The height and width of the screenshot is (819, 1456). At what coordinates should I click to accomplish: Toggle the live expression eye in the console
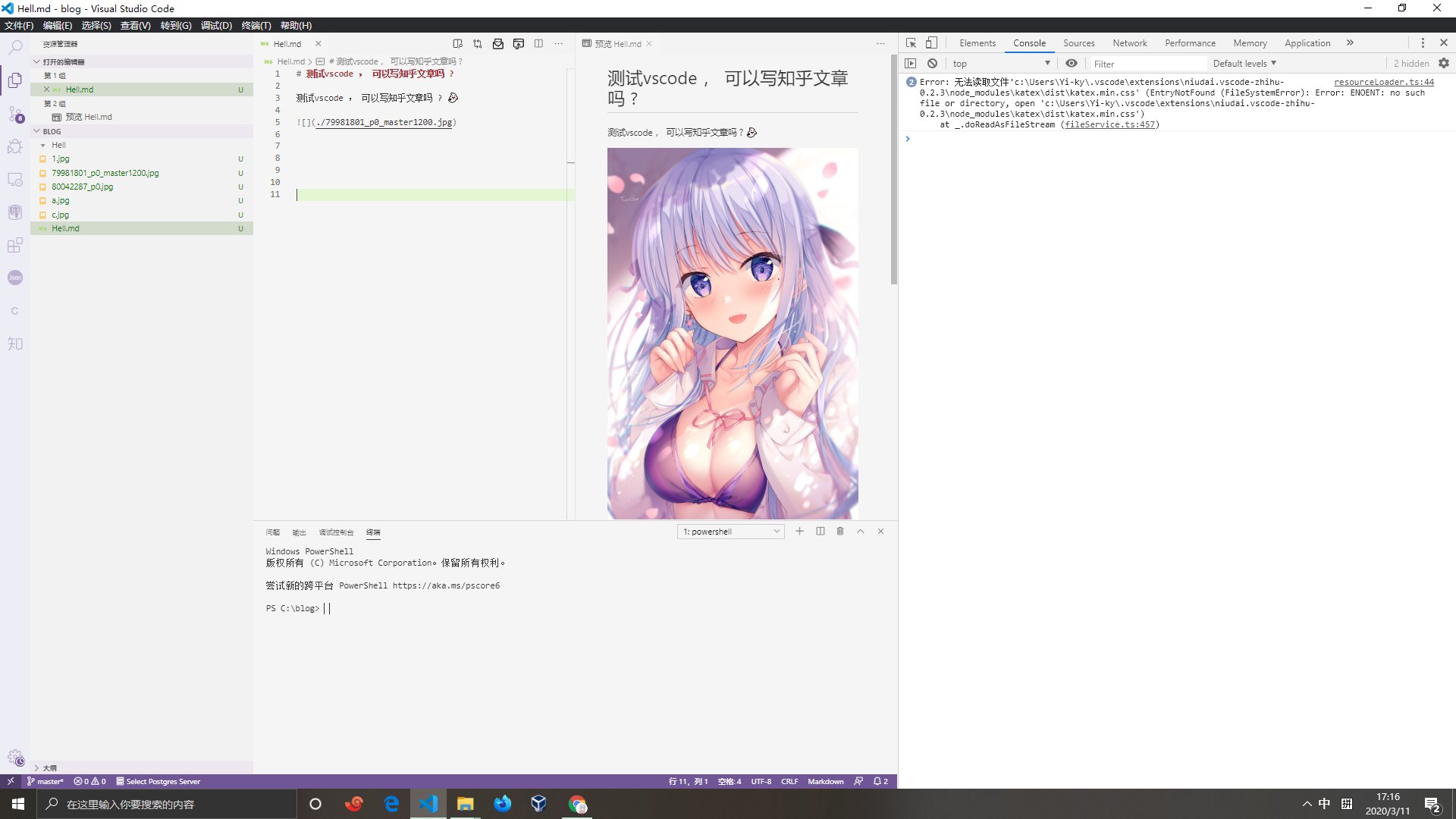1072,63
